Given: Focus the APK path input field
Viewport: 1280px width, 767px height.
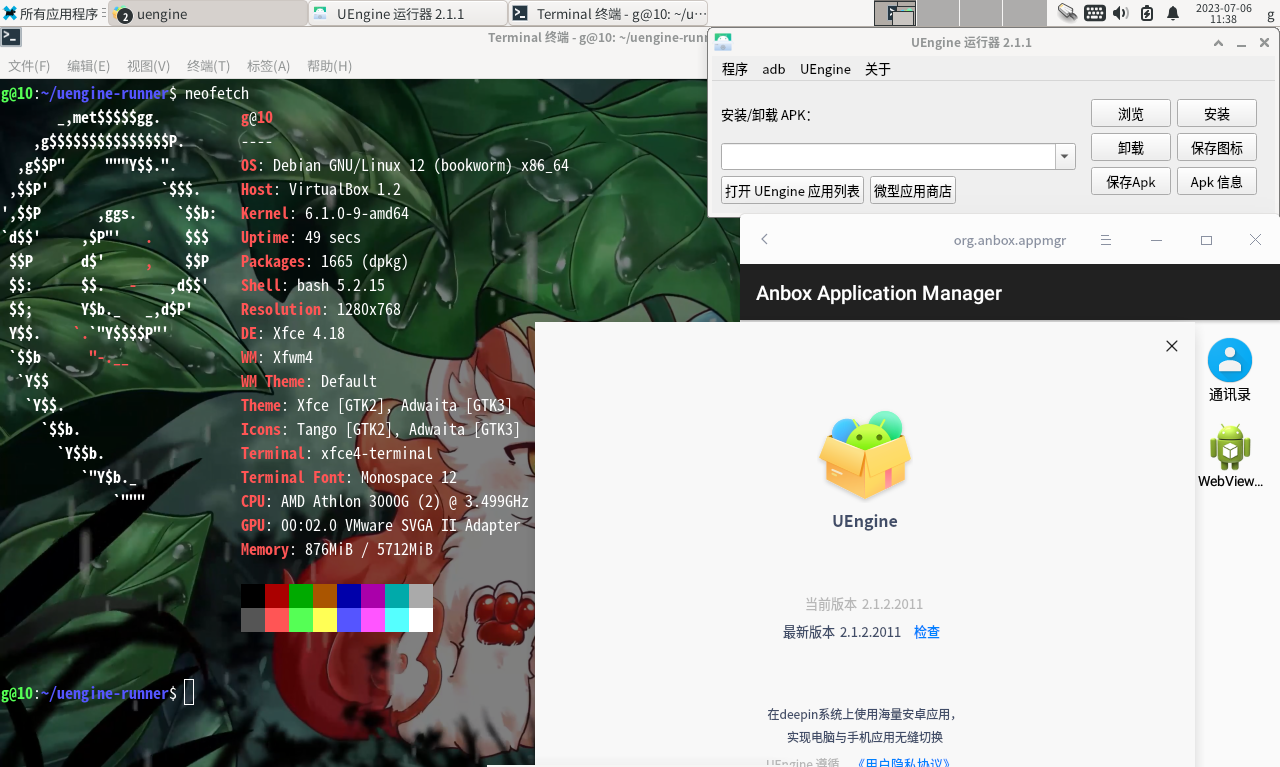Looking at the screenshot, I should [x=889, y=157].
